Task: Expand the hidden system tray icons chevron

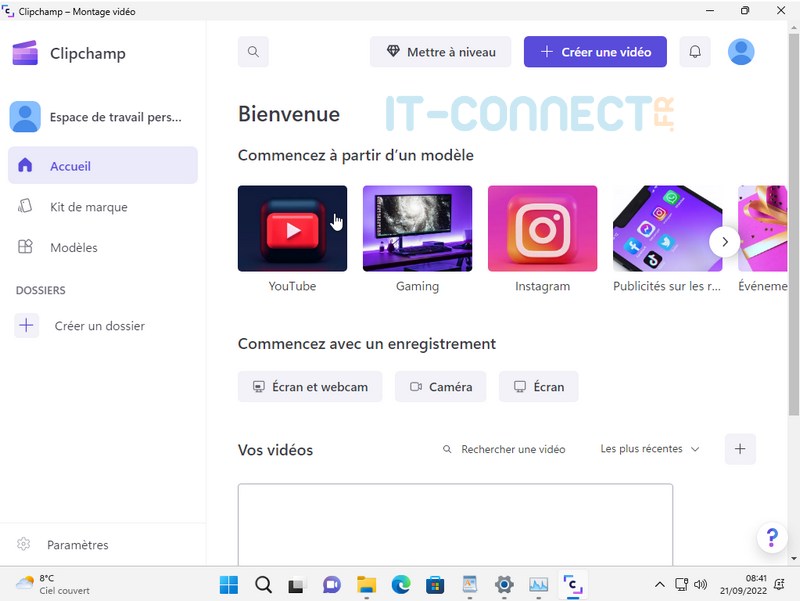Action: pyautogui.click(x=659, y=584)
